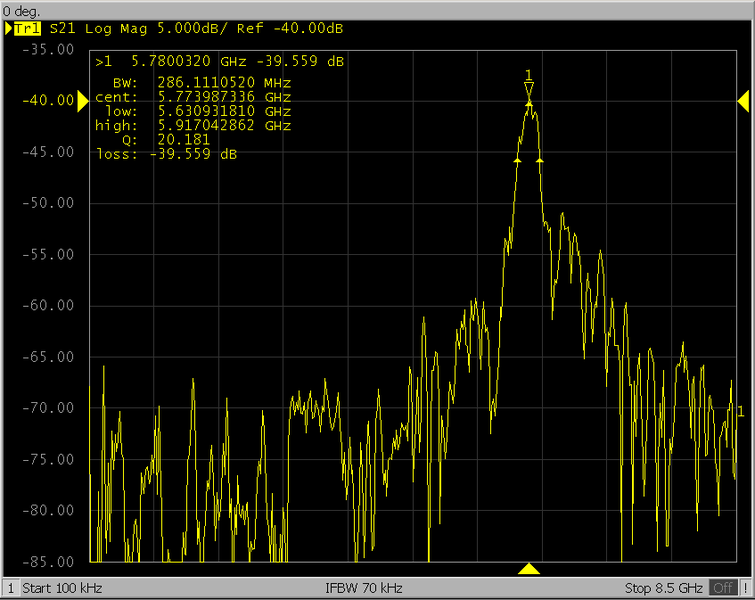Click the active trace arrow beside Tr1
This screenshot has width=755, height=600.
(x=7, y=30)
